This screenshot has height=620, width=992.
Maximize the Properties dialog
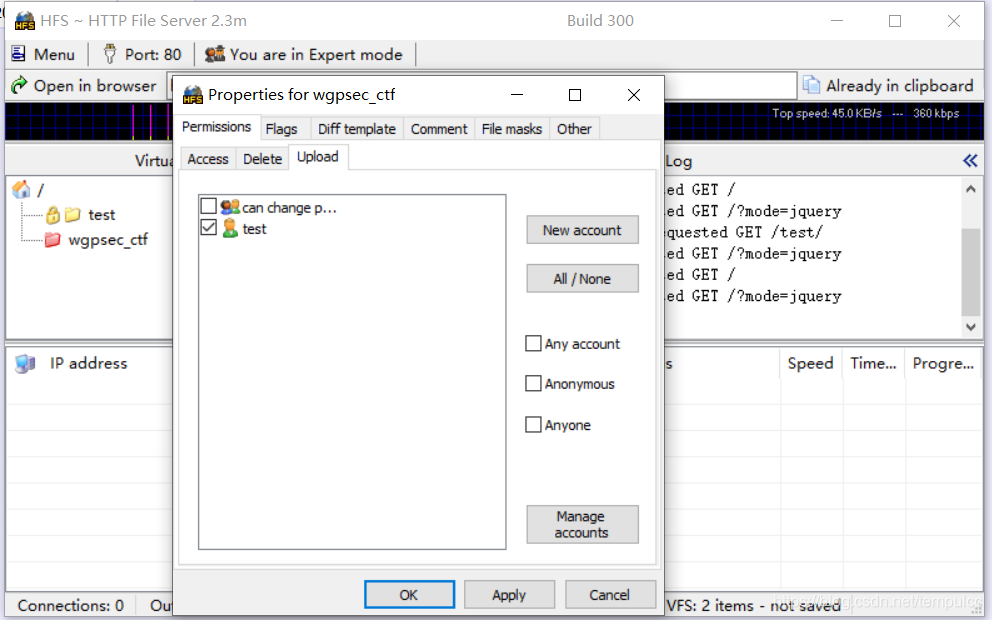tap(574, 95)
